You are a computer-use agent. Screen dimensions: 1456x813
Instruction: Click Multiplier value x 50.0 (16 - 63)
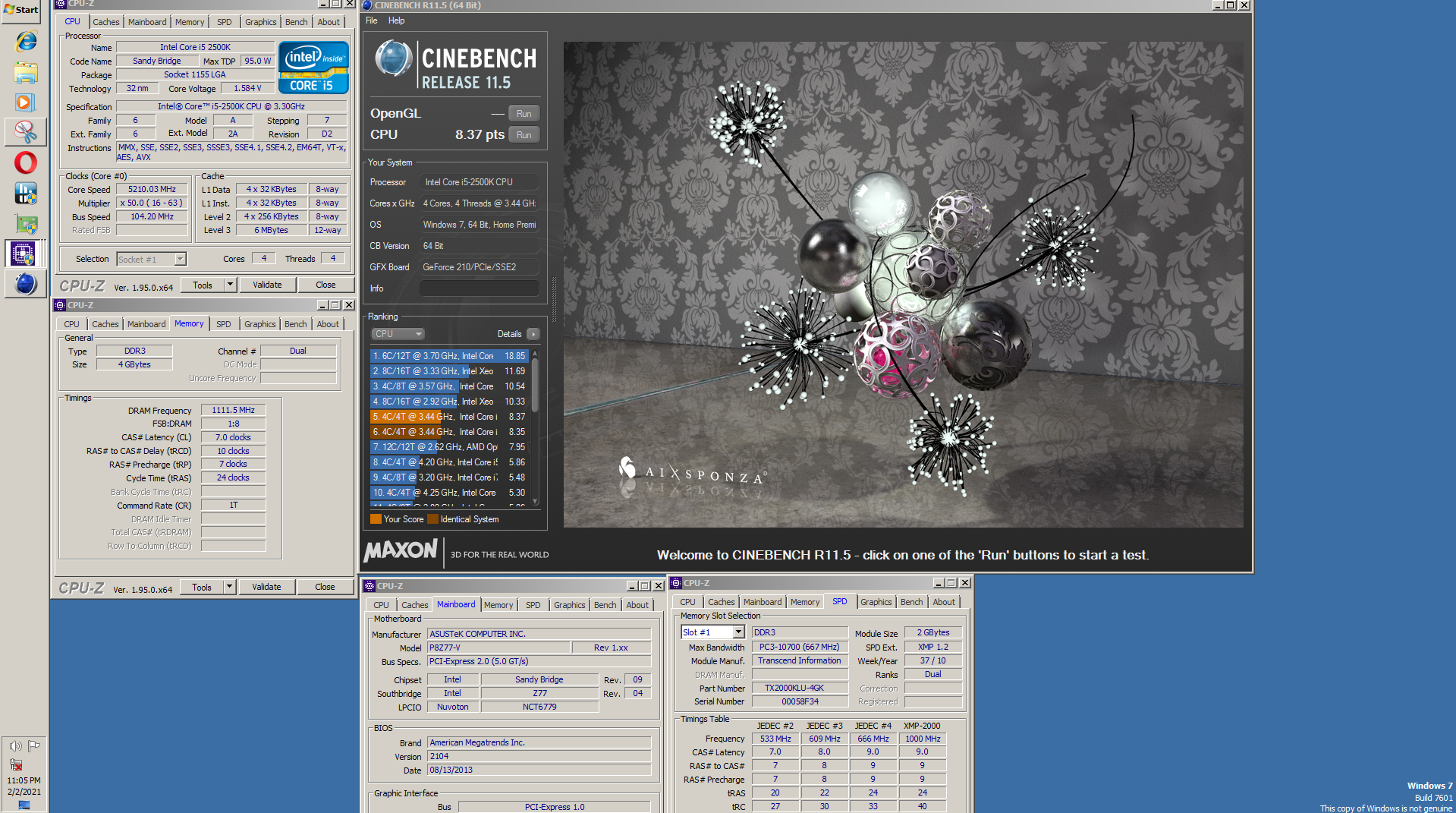(152, 203)
